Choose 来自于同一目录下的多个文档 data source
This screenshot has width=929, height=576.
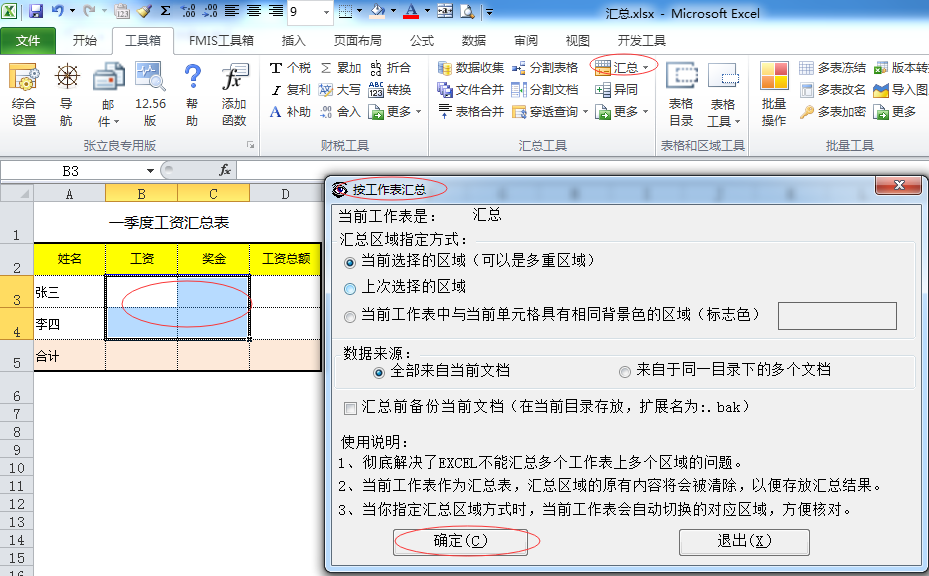coord(625,371)
